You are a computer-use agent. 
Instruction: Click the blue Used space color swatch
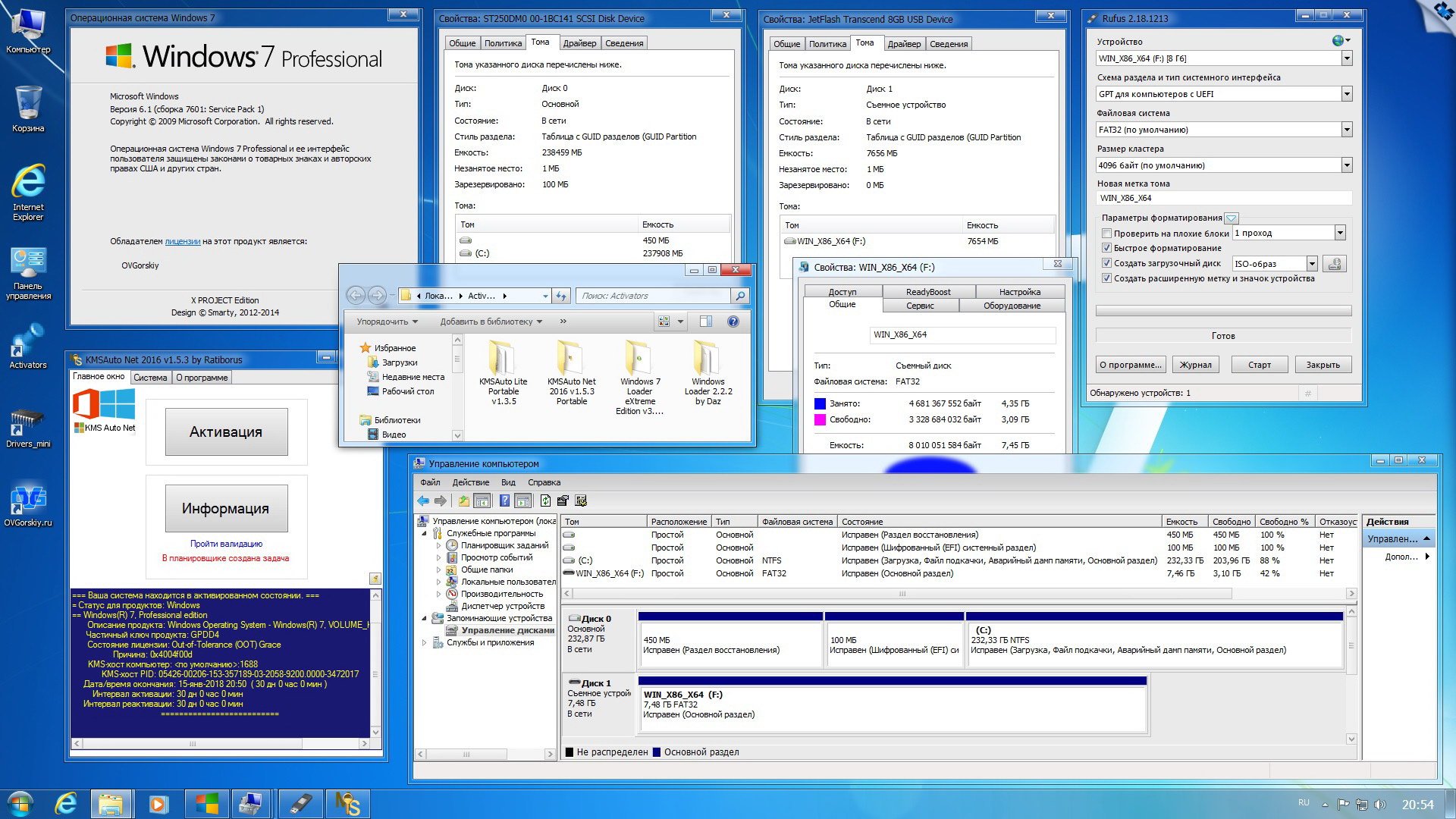(820, 403)
